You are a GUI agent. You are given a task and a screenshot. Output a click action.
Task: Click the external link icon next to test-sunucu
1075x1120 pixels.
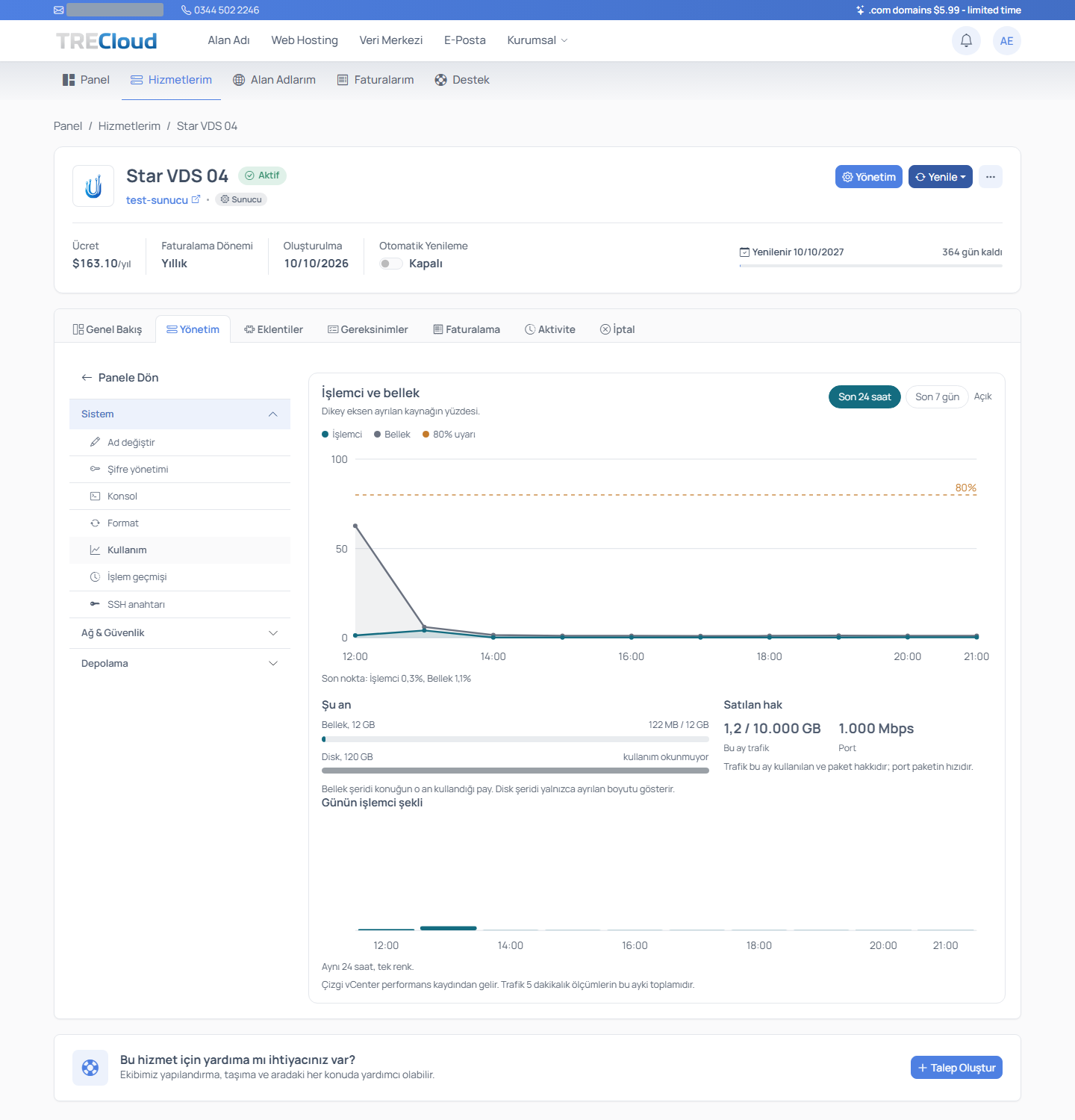(196, 199)
